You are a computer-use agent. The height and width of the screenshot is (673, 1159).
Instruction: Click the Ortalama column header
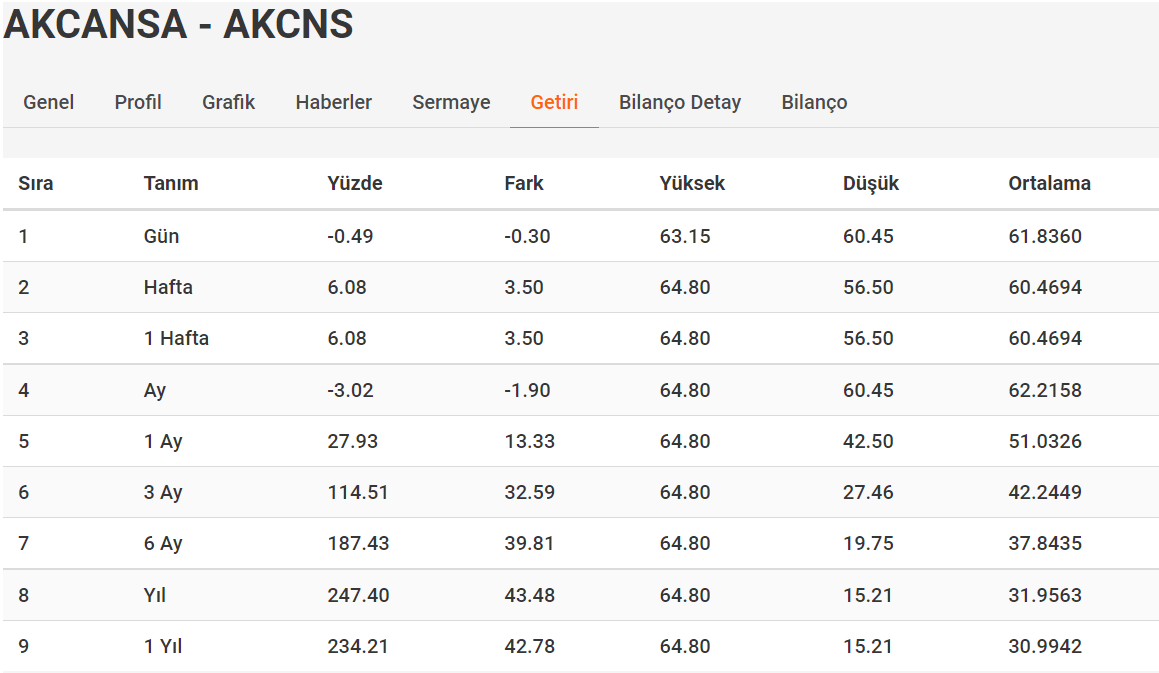coord(1049,183)
